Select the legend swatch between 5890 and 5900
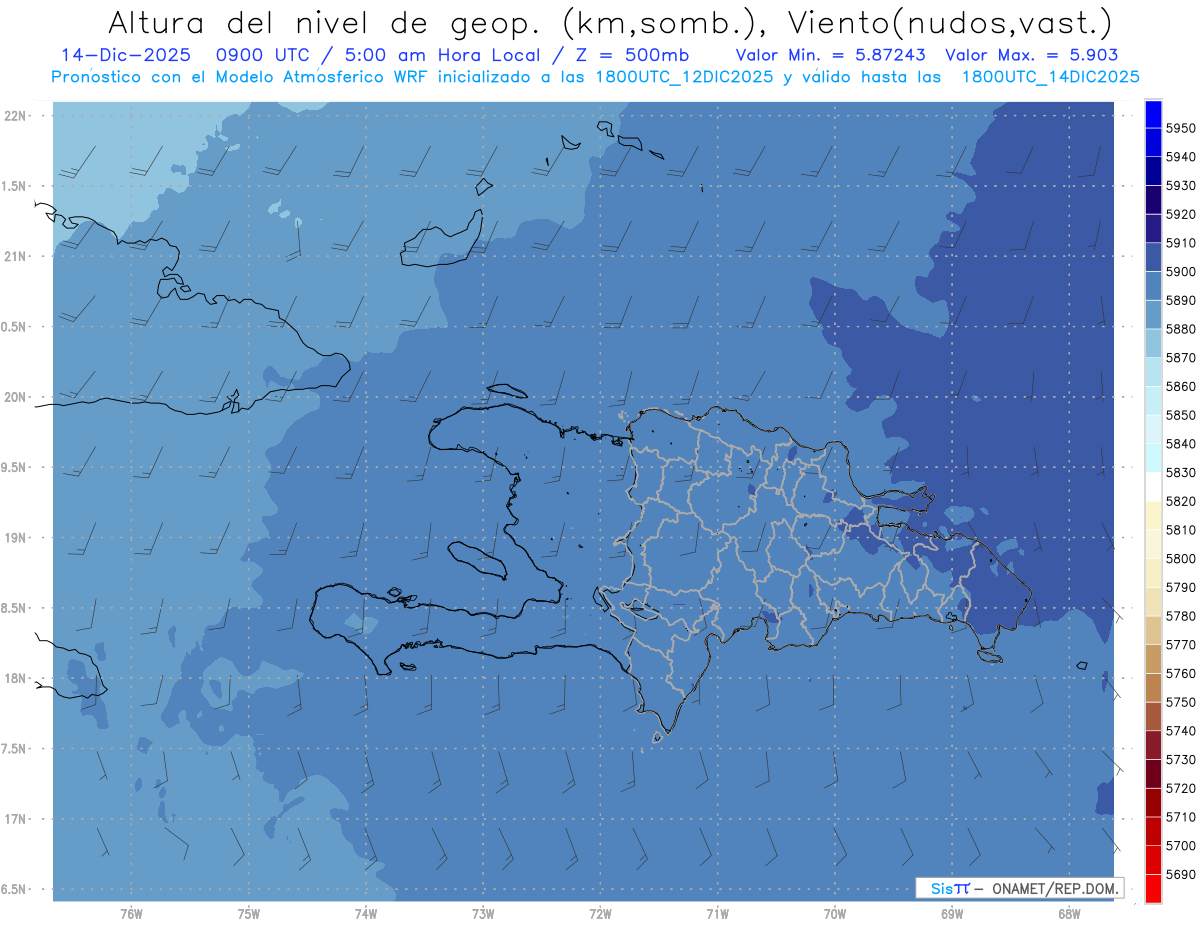 pos(1153,286)
